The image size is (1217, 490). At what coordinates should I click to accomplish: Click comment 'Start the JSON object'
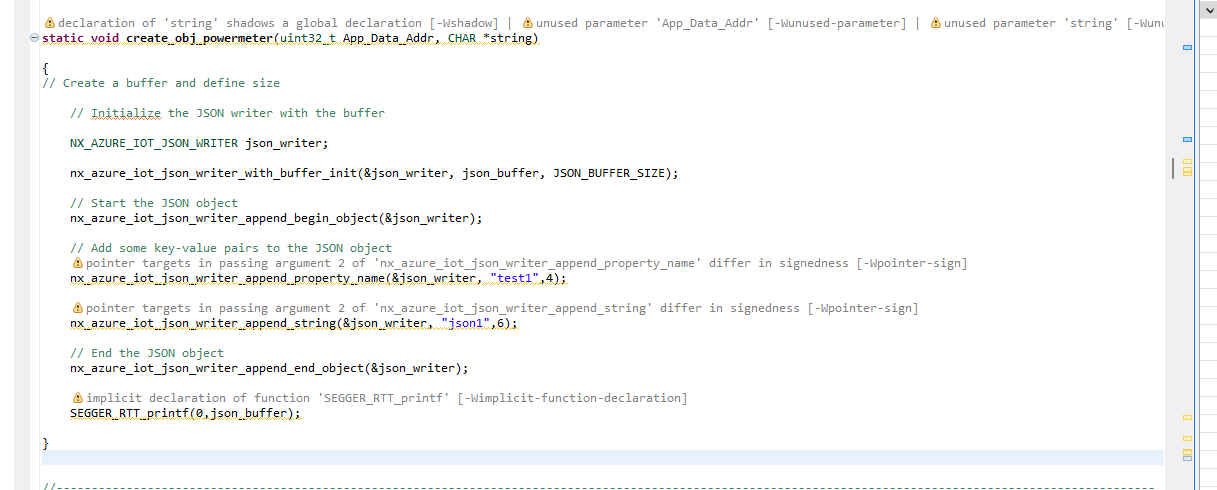pyautogui.click(x=154, y=203)
